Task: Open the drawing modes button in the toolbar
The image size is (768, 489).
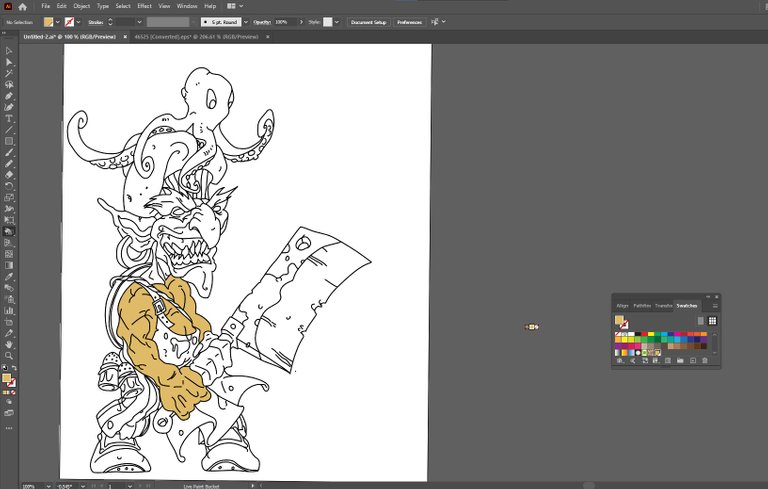Action: 9,402
